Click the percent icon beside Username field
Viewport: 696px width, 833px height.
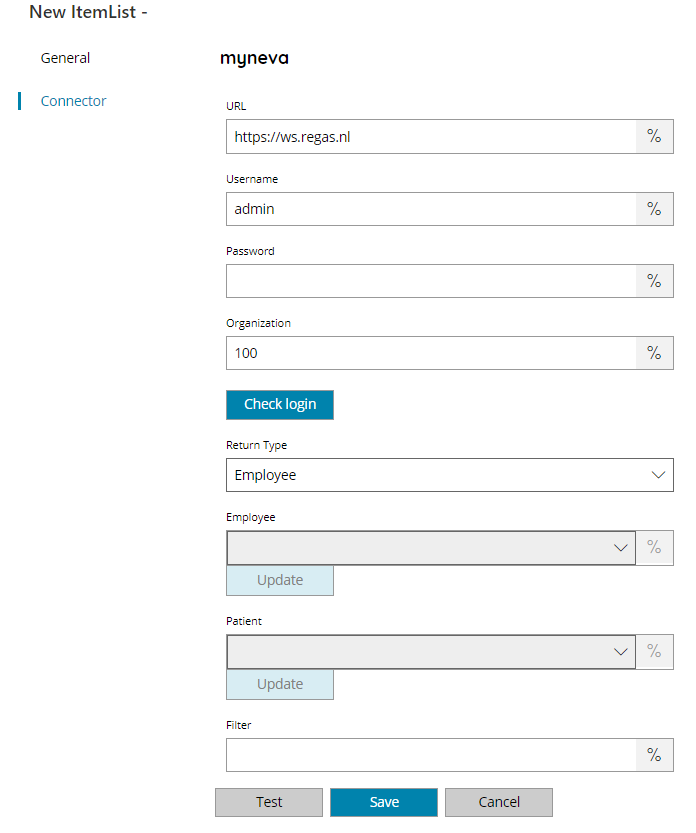click(654, 209)
